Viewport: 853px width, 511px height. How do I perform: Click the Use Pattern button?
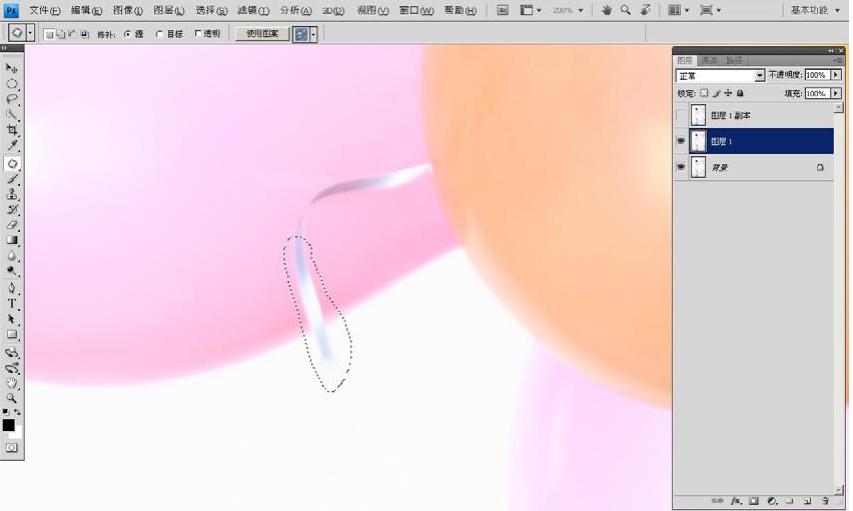[x=262, y=34]
